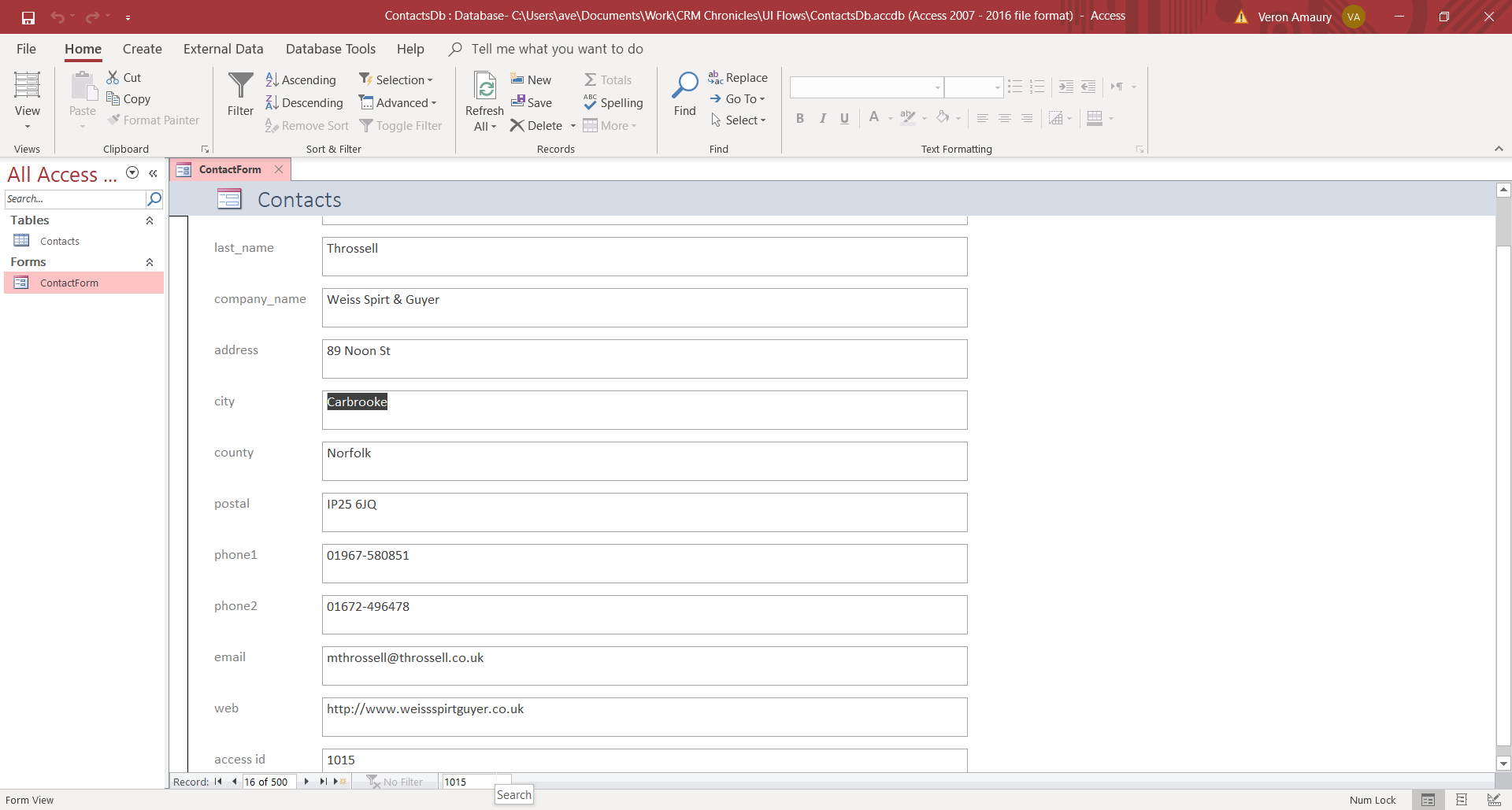Create a New record
The height and width of the screenshot is (810, 1512).
click(x=531, y=80)
